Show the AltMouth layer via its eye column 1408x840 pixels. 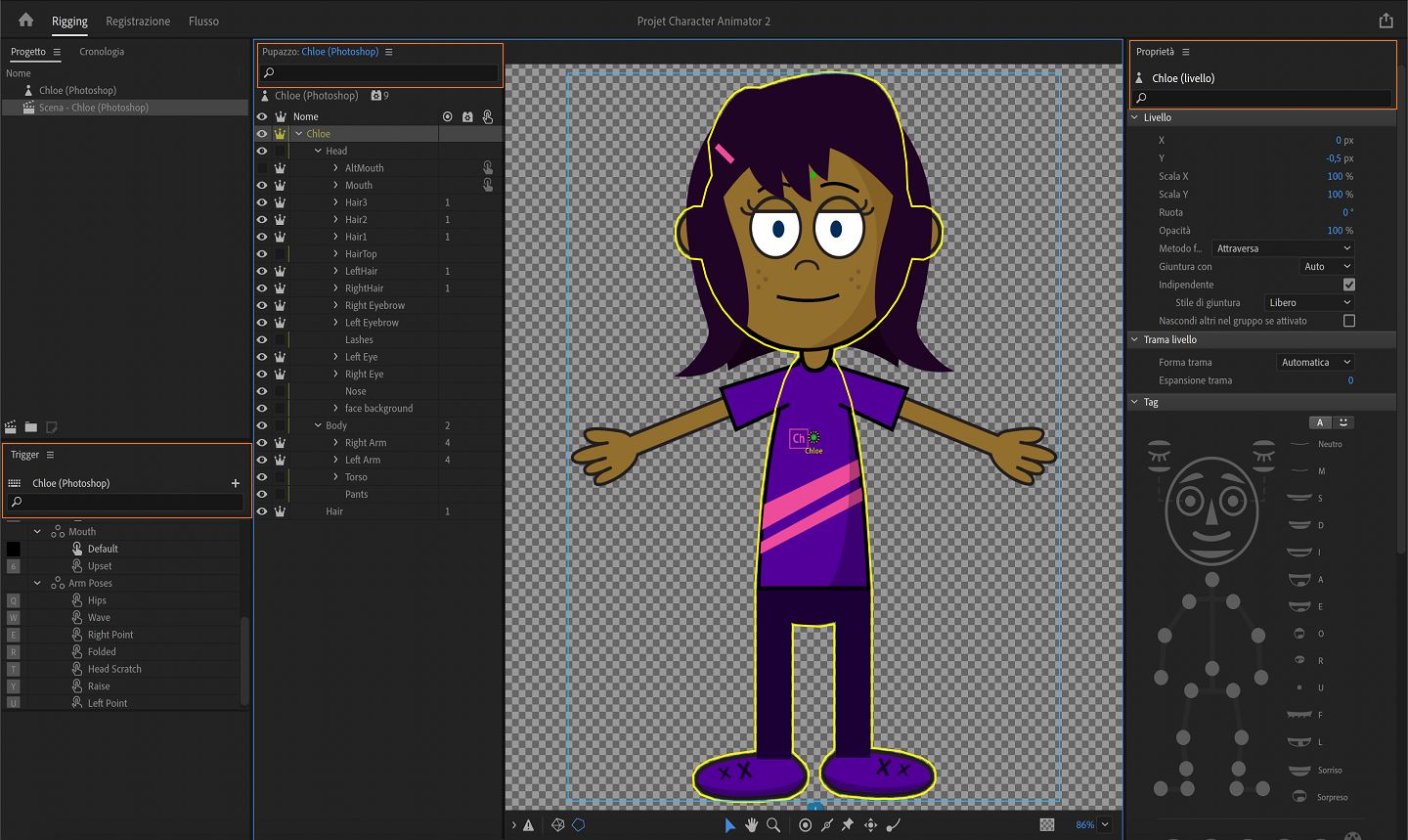point(262,168)
